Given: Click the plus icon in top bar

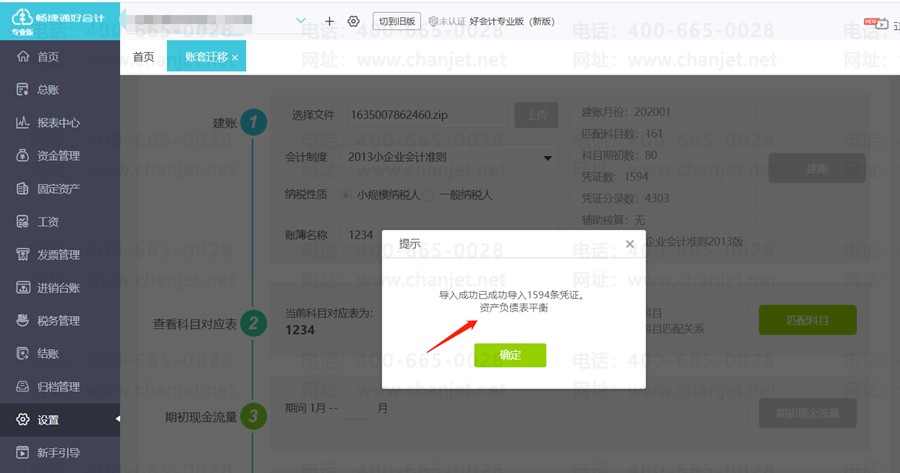Looking at the screenshot, I should (x=329, y=21).
